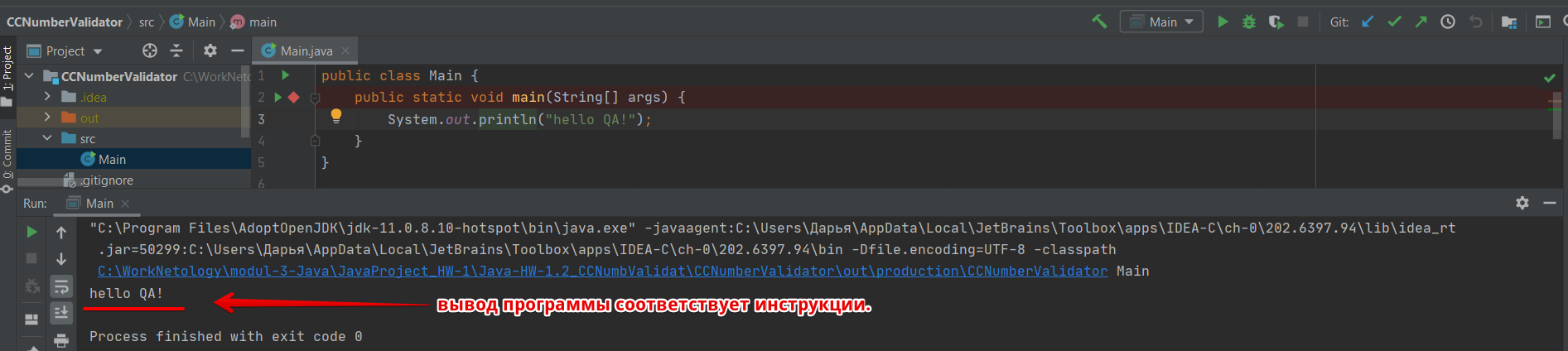Show Git history clock icon
This screenshot has height=351, width=1568.
pos(1448,22)
